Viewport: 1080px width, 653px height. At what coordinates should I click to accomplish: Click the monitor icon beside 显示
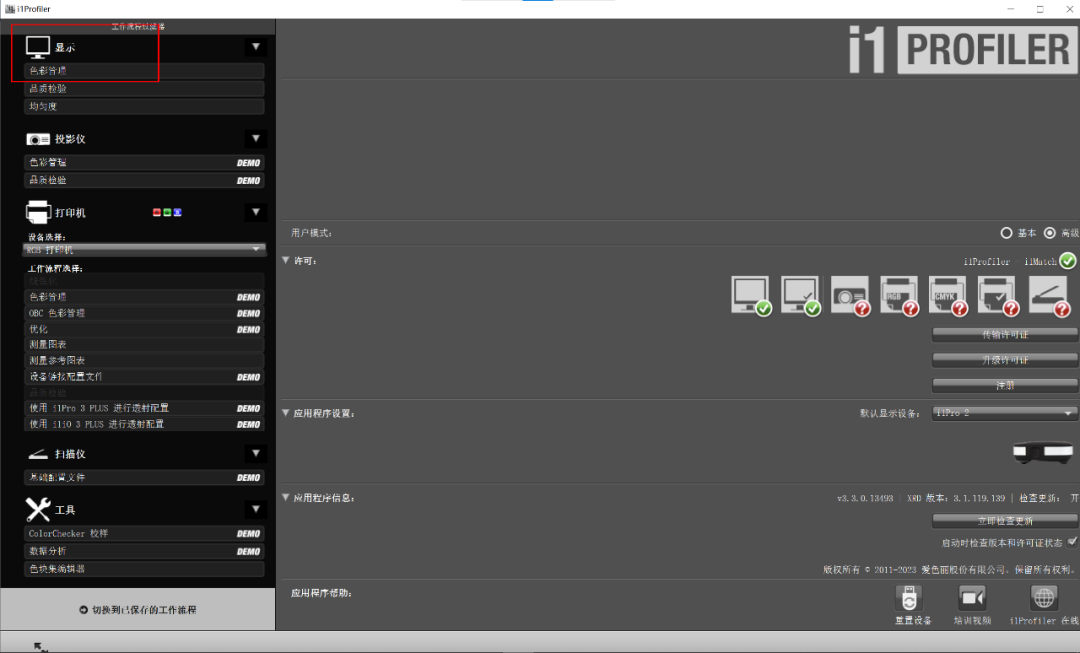pos(38,47)
